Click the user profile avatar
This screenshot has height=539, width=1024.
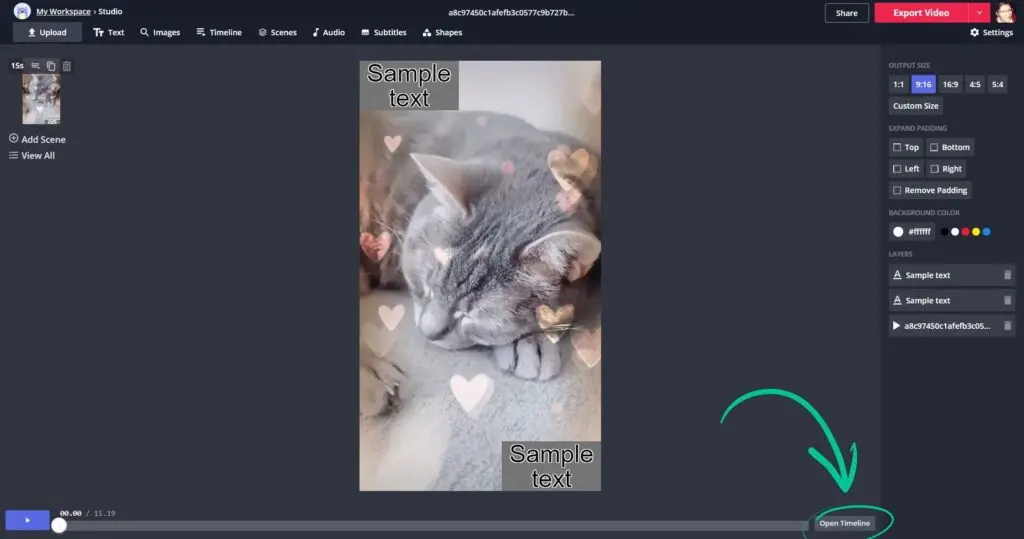(x=1004, y=13)
